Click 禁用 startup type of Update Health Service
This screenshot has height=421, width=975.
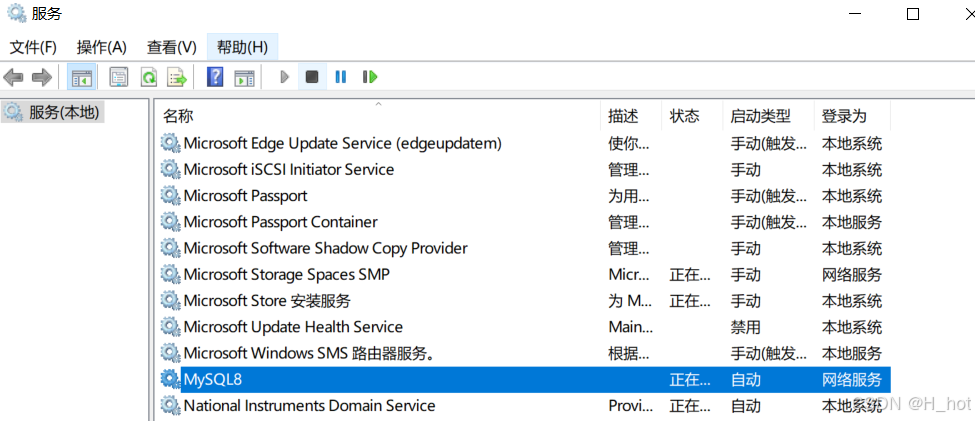pyautogui.click(x=746, y=327)
